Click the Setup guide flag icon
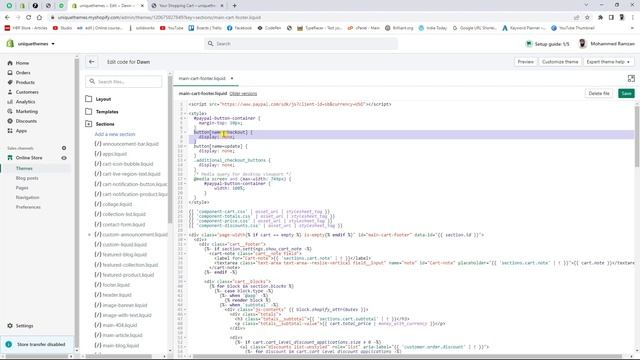 pos(529,44)
